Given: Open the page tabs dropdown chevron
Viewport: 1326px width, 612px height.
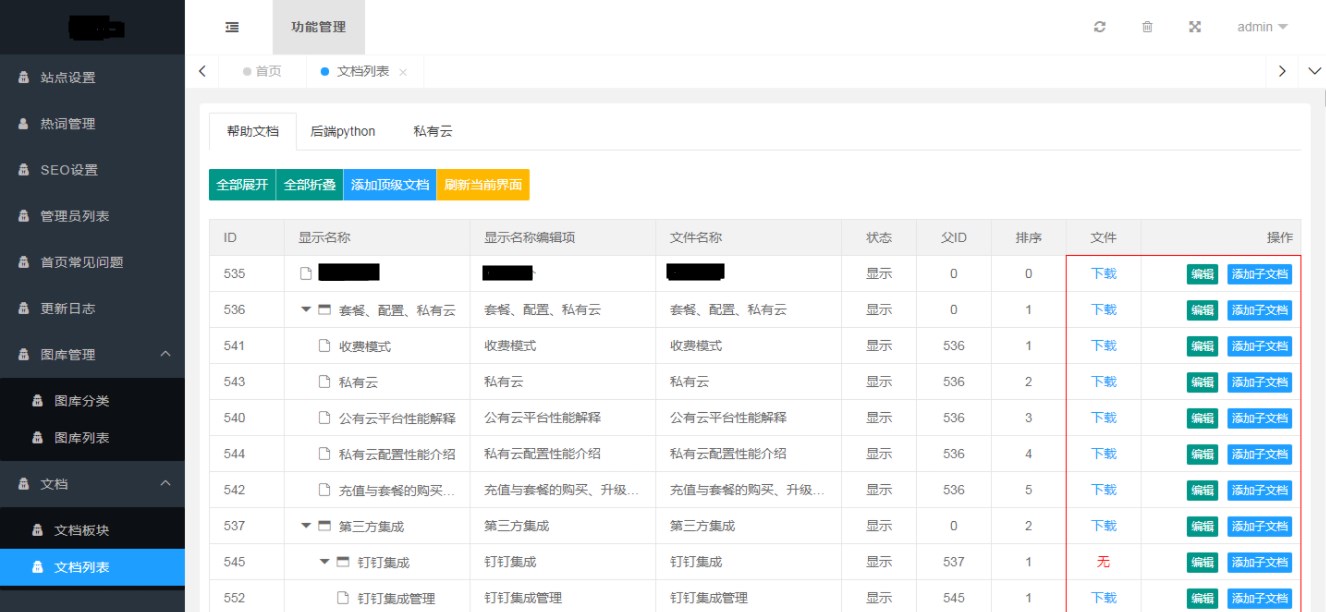Looking at the screenshot, I should tap(1314, 71).
